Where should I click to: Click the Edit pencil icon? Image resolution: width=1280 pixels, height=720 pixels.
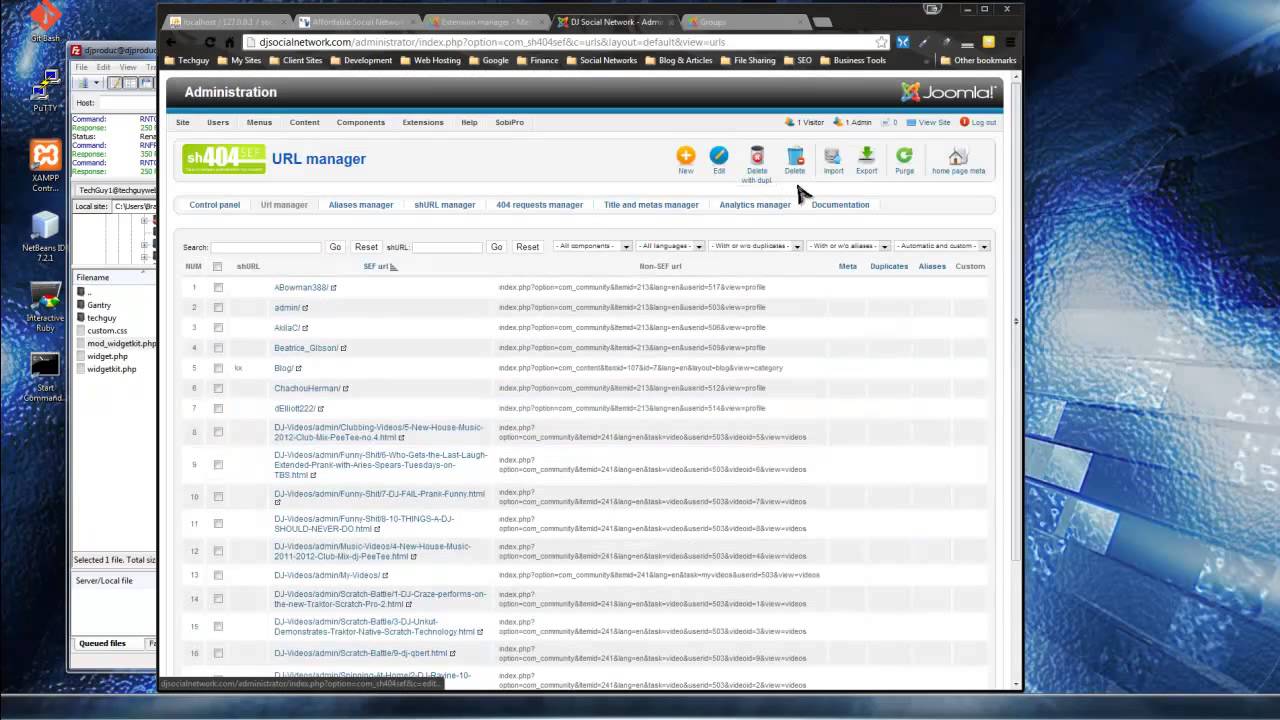pos(719,155)
